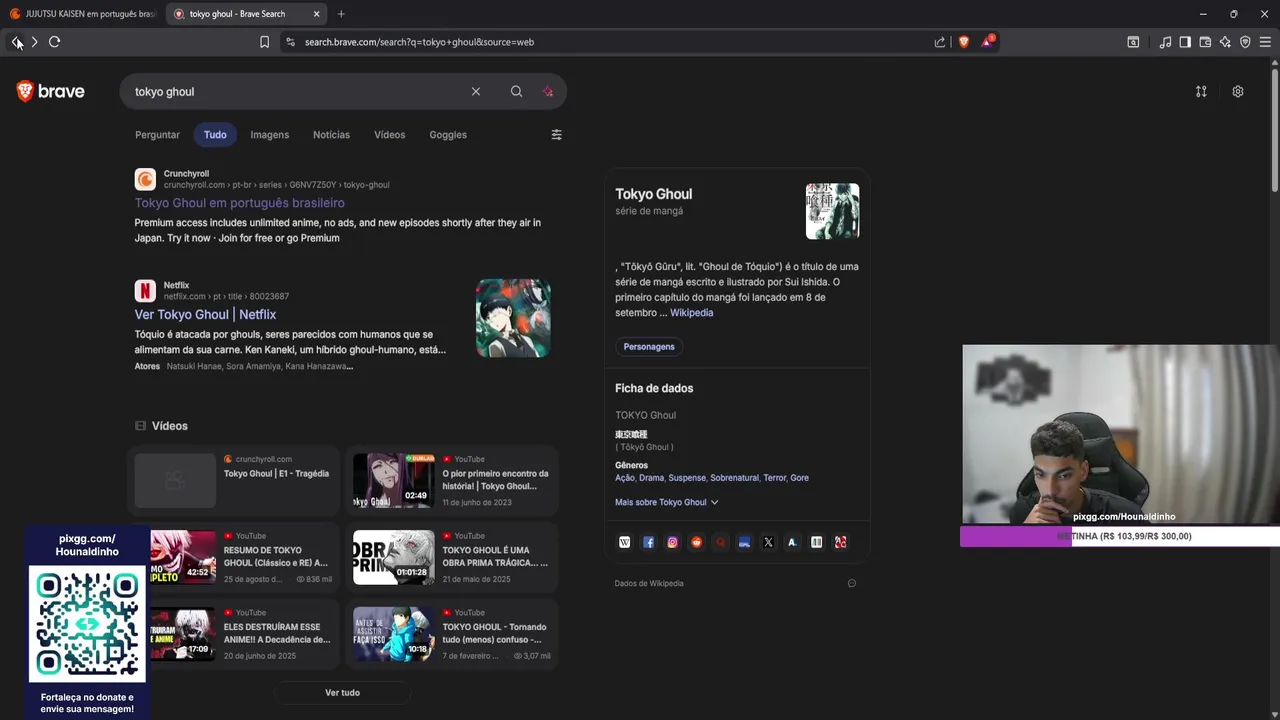Click Ver tudo videos button
Screen dimensions: 1280x720
342,693
